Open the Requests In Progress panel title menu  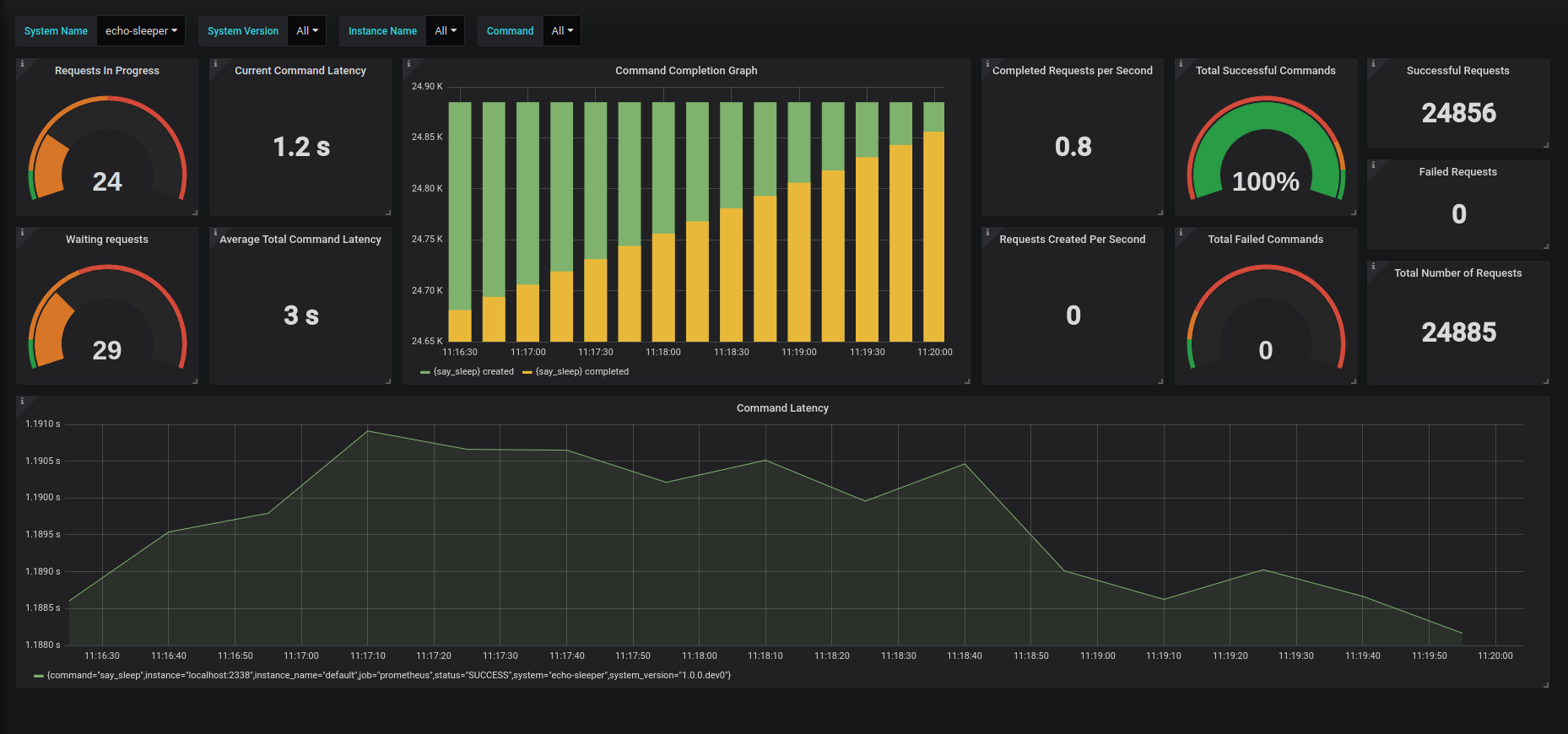pos(107,71)
